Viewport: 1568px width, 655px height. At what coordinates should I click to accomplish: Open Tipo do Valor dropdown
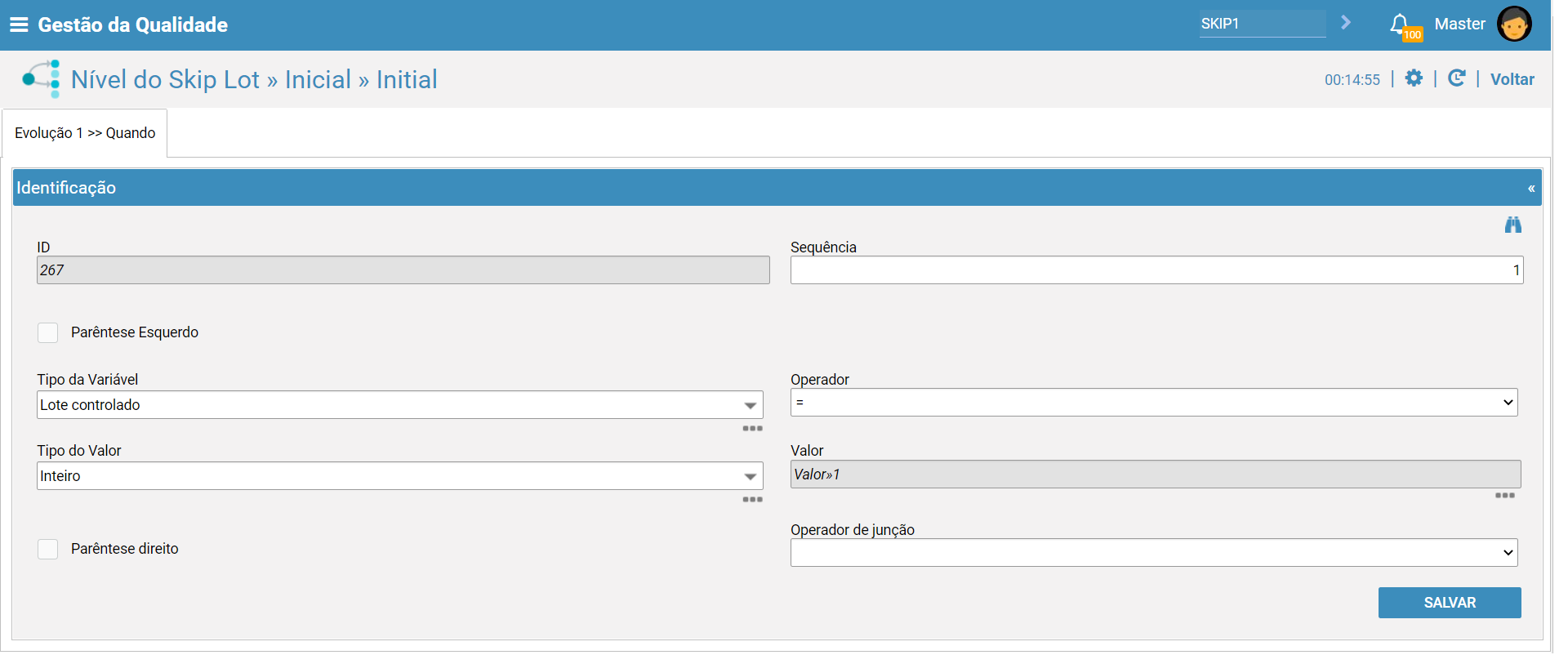400,476
